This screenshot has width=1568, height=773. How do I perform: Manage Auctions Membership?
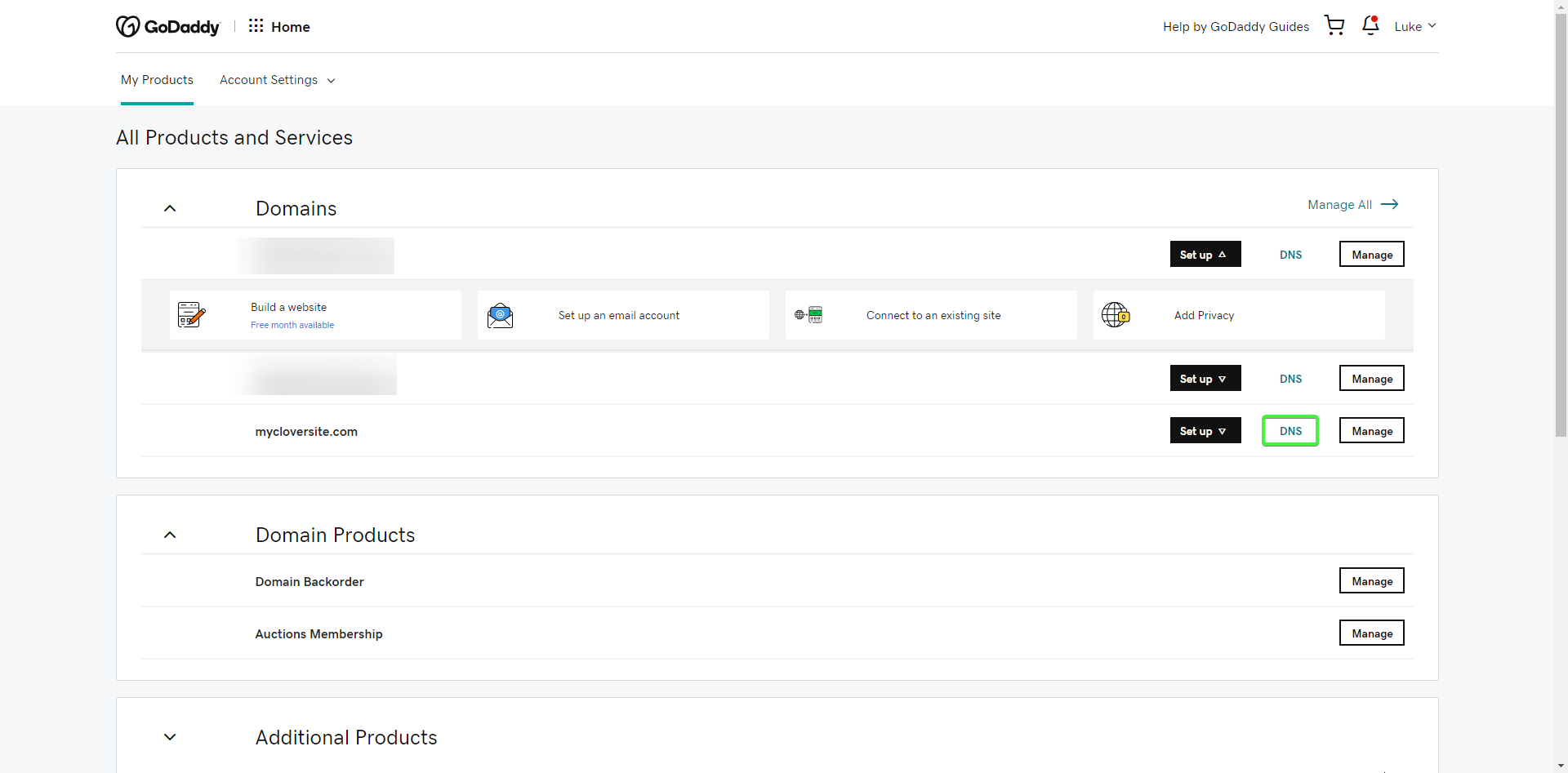tap(1372, 633)
